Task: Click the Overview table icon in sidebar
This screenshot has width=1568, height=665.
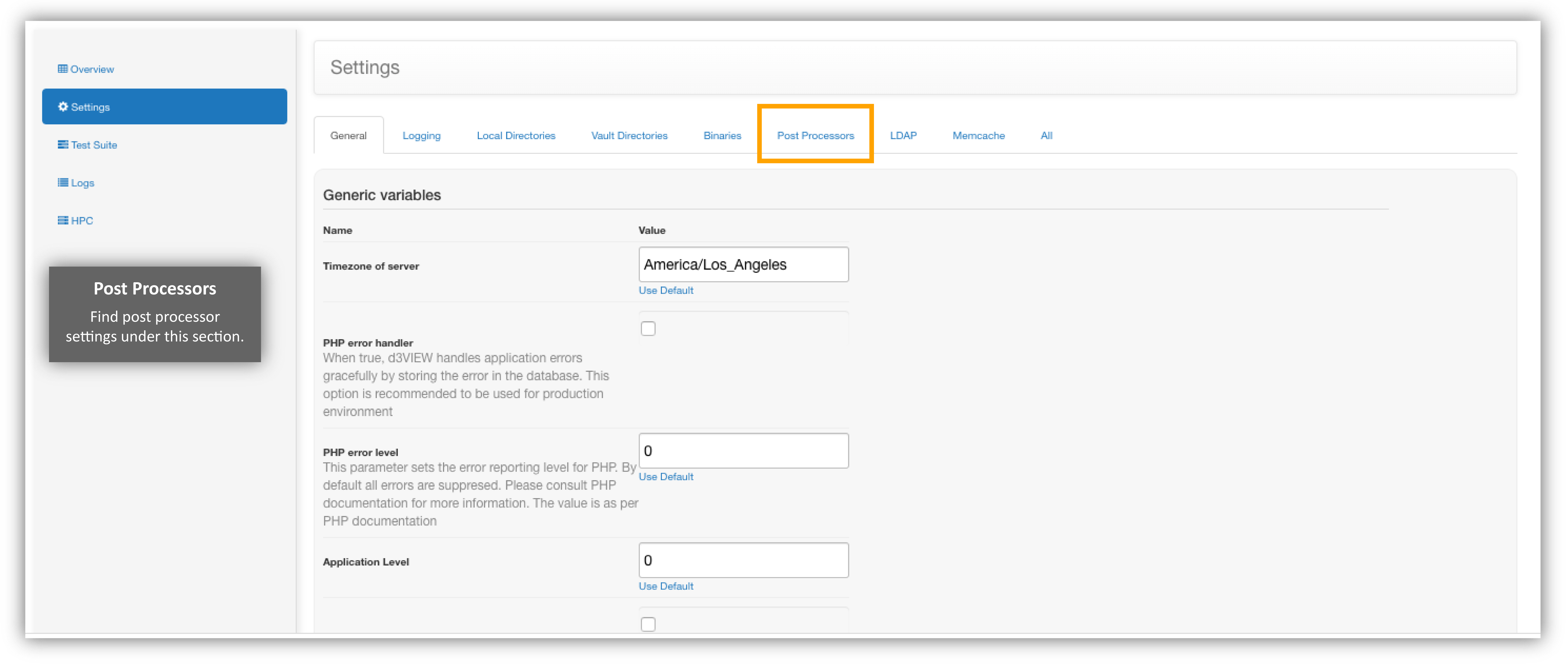Action: pyautogui.click(x=63, y=69)
